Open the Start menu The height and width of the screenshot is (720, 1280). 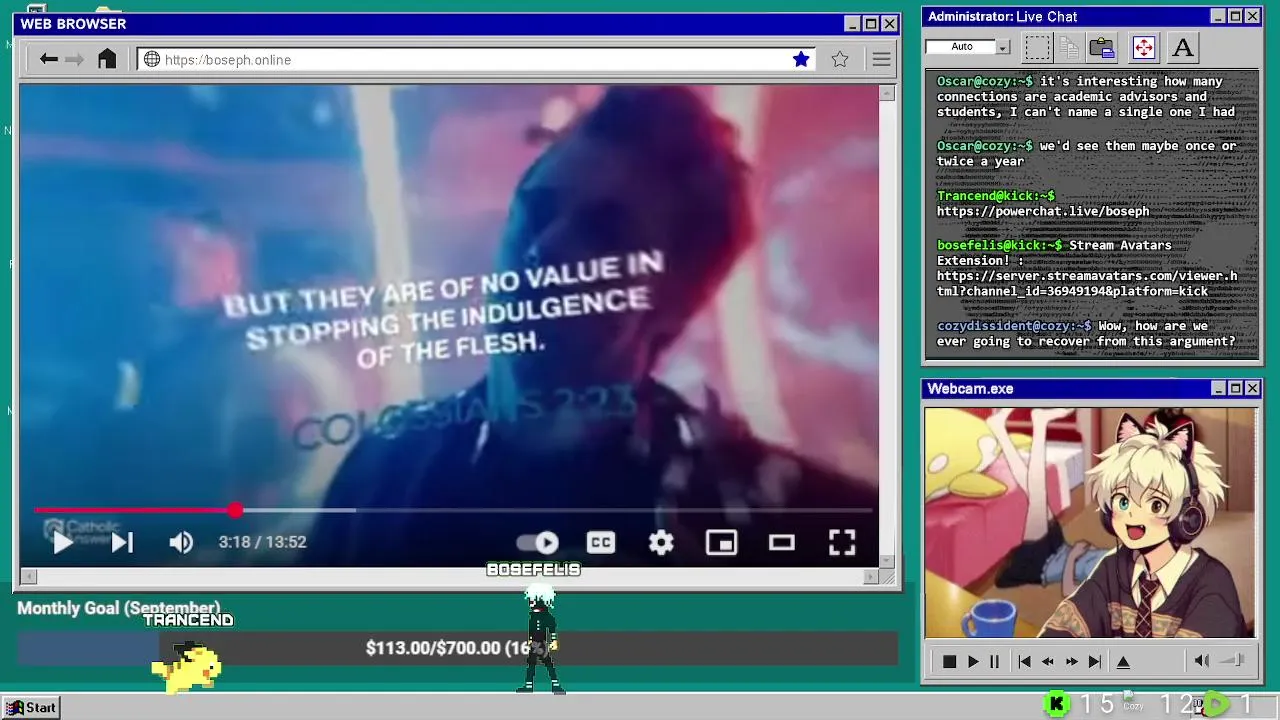pos(32,708)
